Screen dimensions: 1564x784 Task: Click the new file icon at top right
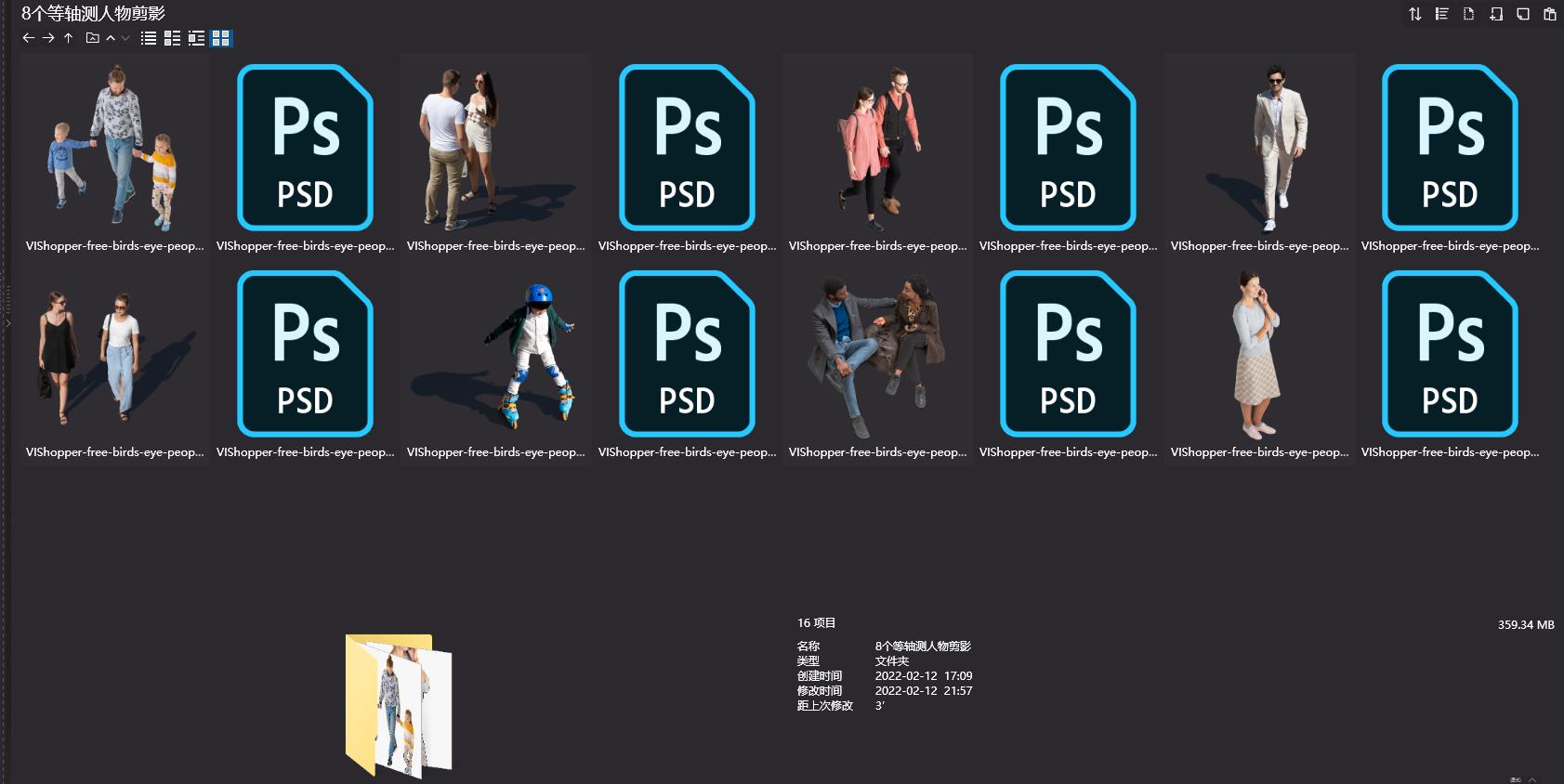(1468, 14)
